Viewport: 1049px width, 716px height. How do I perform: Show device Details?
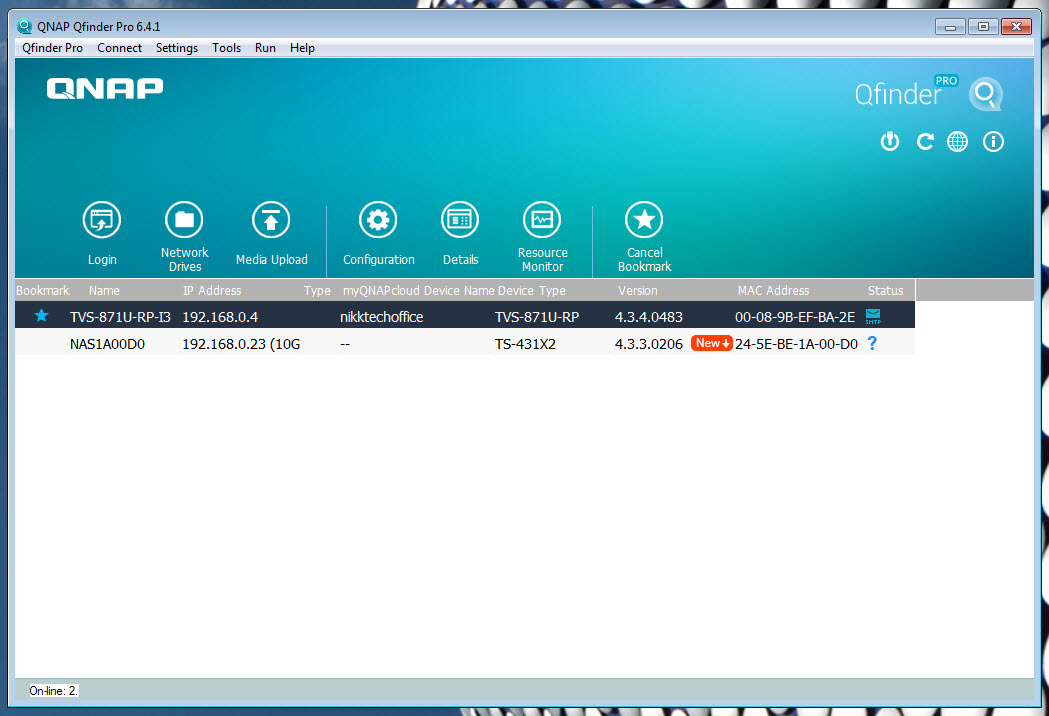pos(460,220)
